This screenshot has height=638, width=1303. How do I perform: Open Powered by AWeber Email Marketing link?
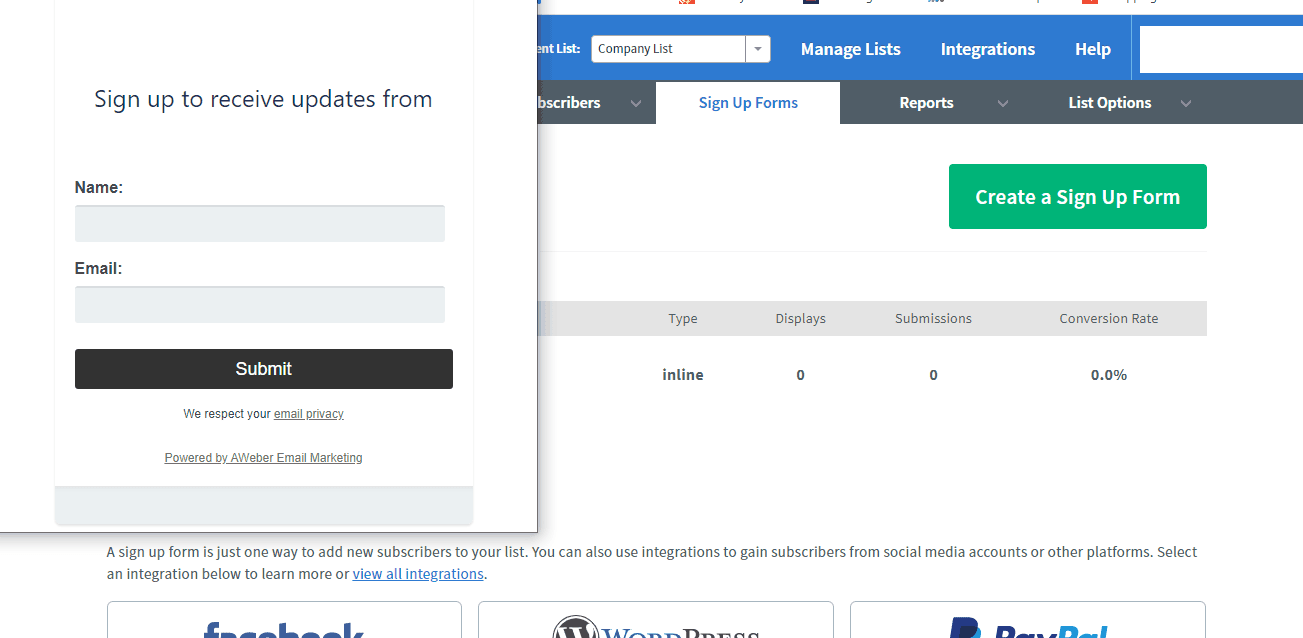point(264,458)
